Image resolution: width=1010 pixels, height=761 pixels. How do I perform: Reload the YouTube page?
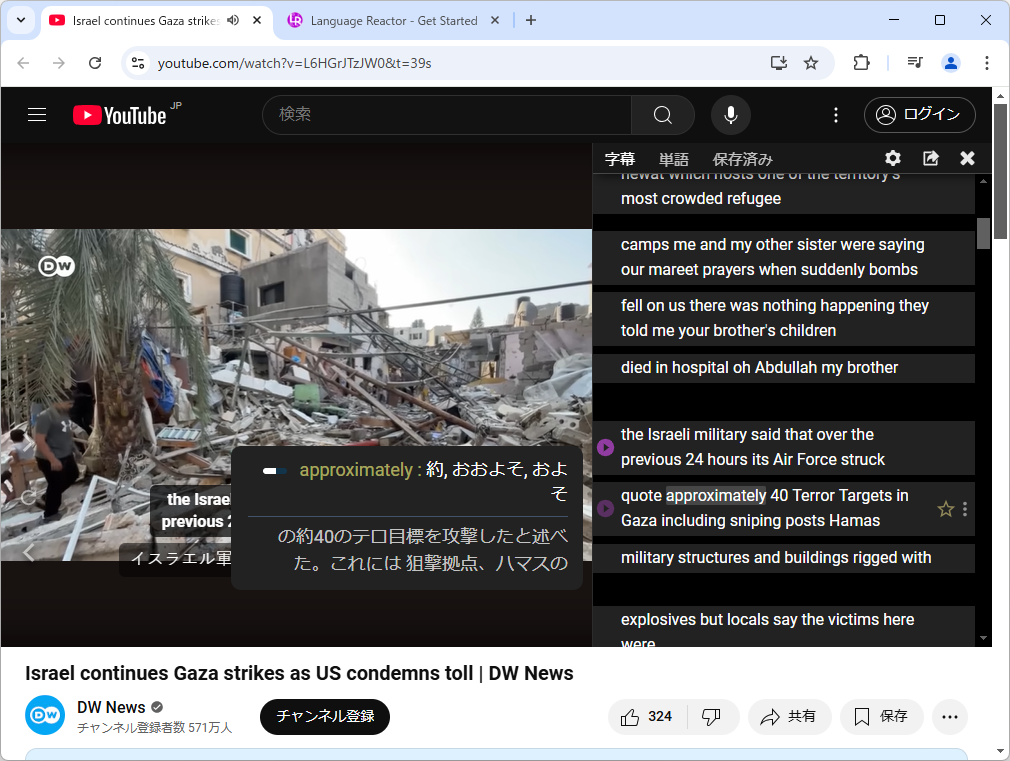(x=95, y=63)
